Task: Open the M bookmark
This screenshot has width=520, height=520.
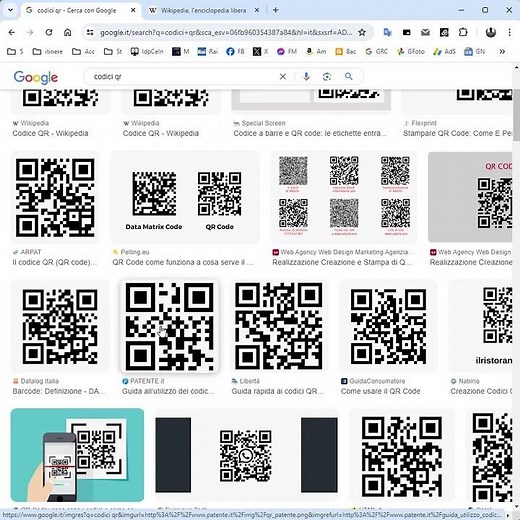Action: (180, 52)
